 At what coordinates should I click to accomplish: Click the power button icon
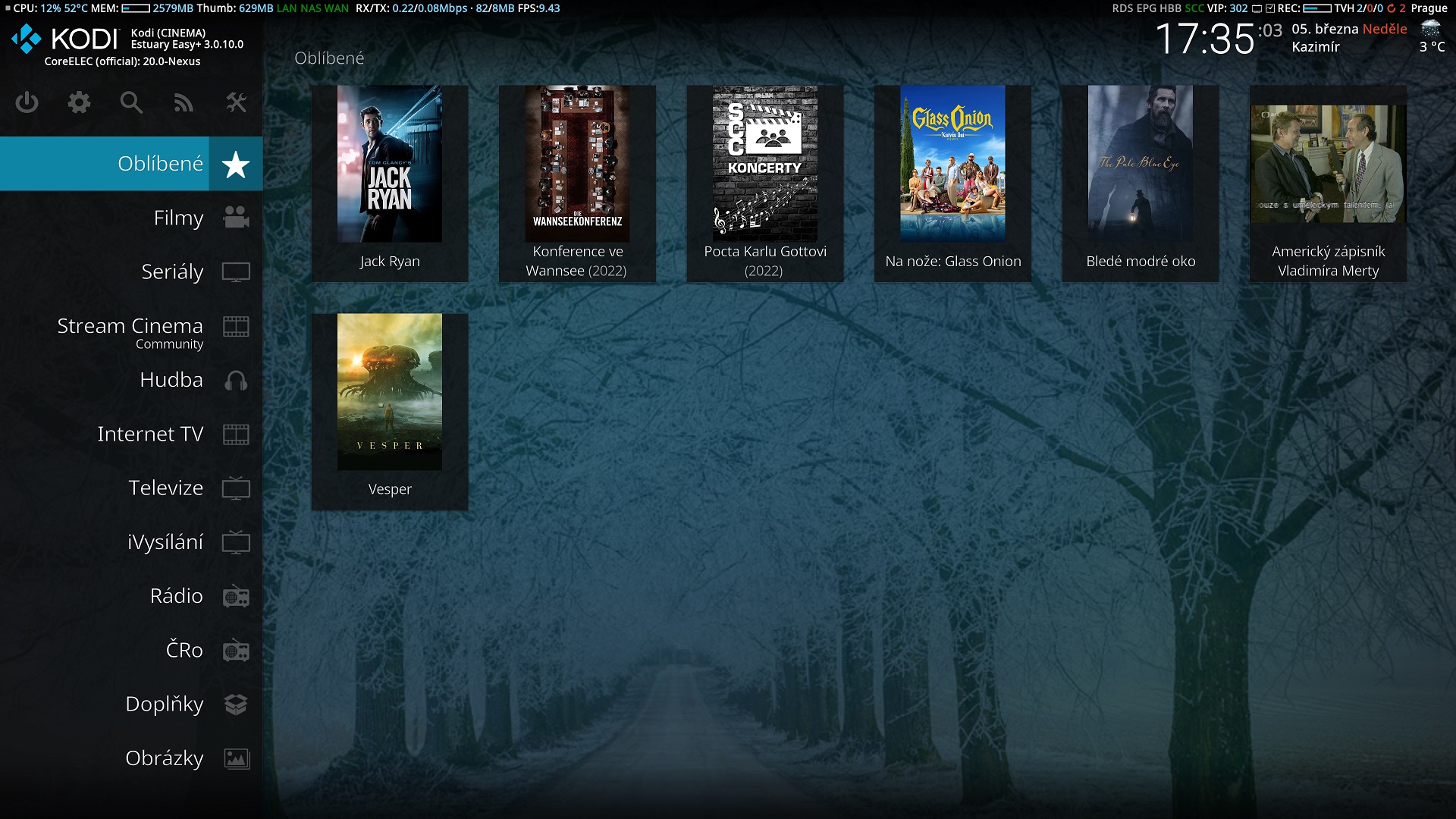coord(27,102)
